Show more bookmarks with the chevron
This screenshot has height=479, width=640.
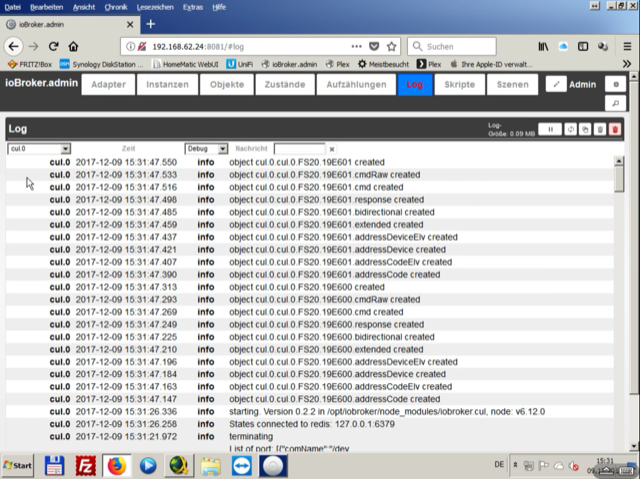point(627,64)
